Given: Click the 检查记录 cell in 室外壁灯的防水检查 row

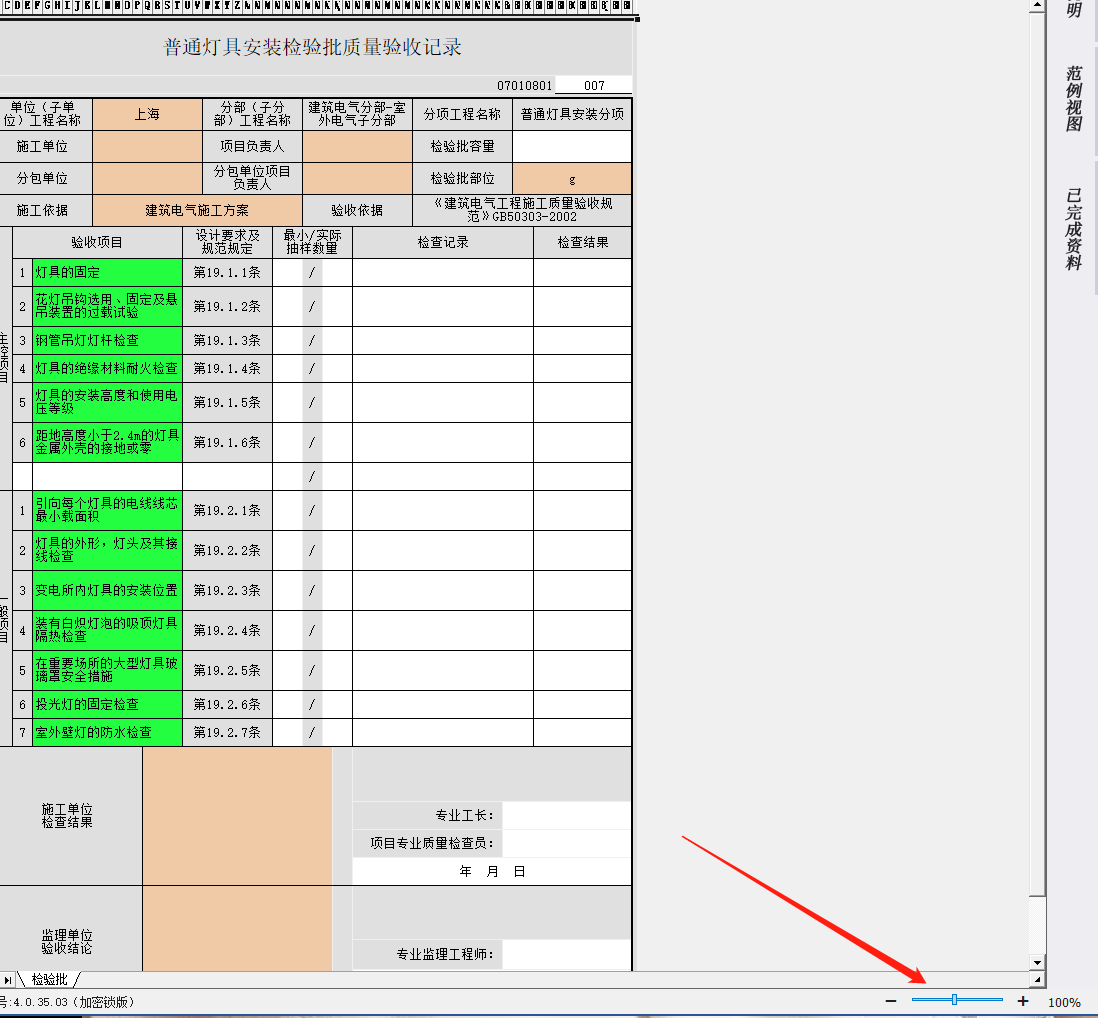Looking at the screenshot, I should point(443,732).
